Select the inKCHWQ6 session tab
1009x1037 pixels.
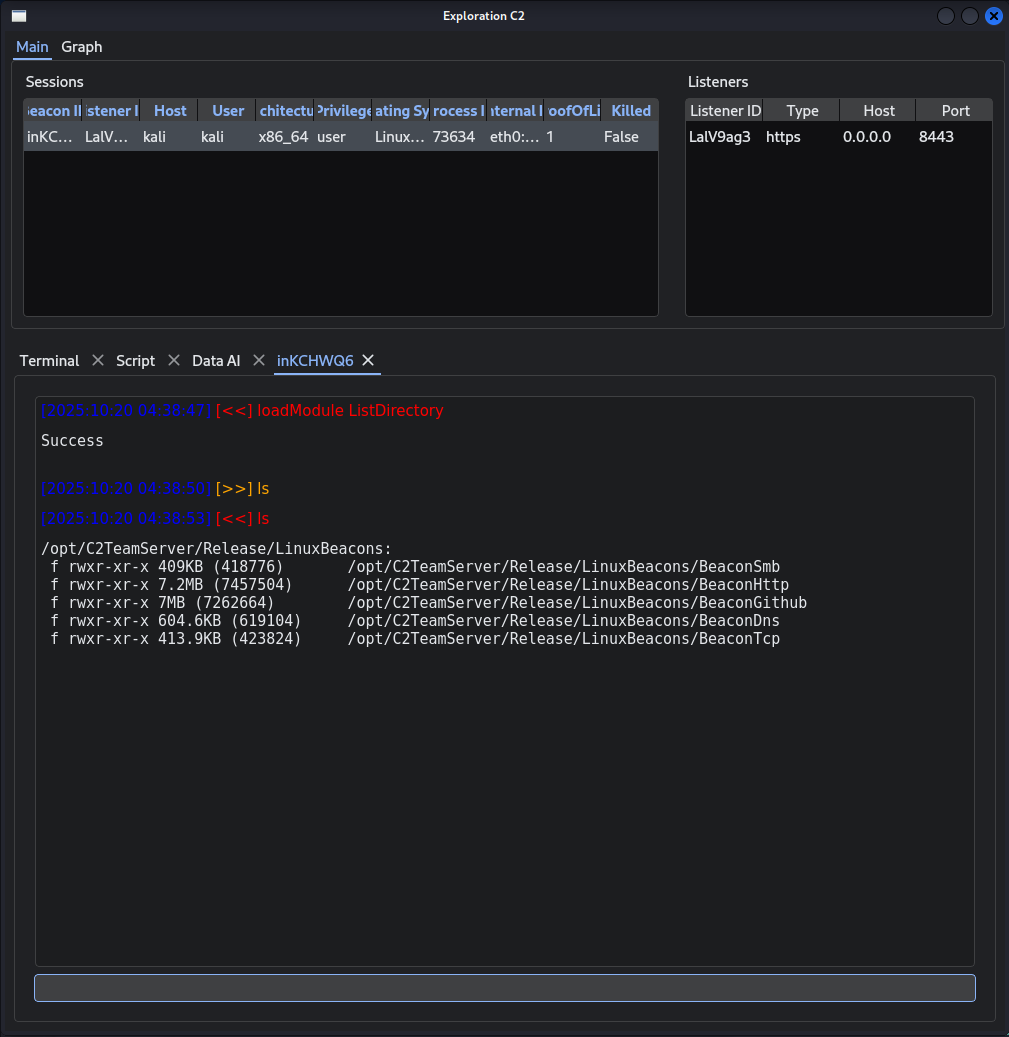tap(314, 360)
